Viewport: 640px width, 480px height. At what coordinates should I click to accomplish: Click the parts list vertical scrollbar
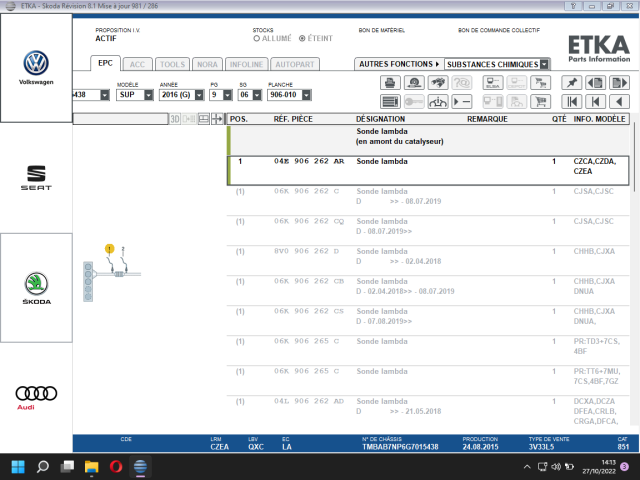tap(634, 156)
